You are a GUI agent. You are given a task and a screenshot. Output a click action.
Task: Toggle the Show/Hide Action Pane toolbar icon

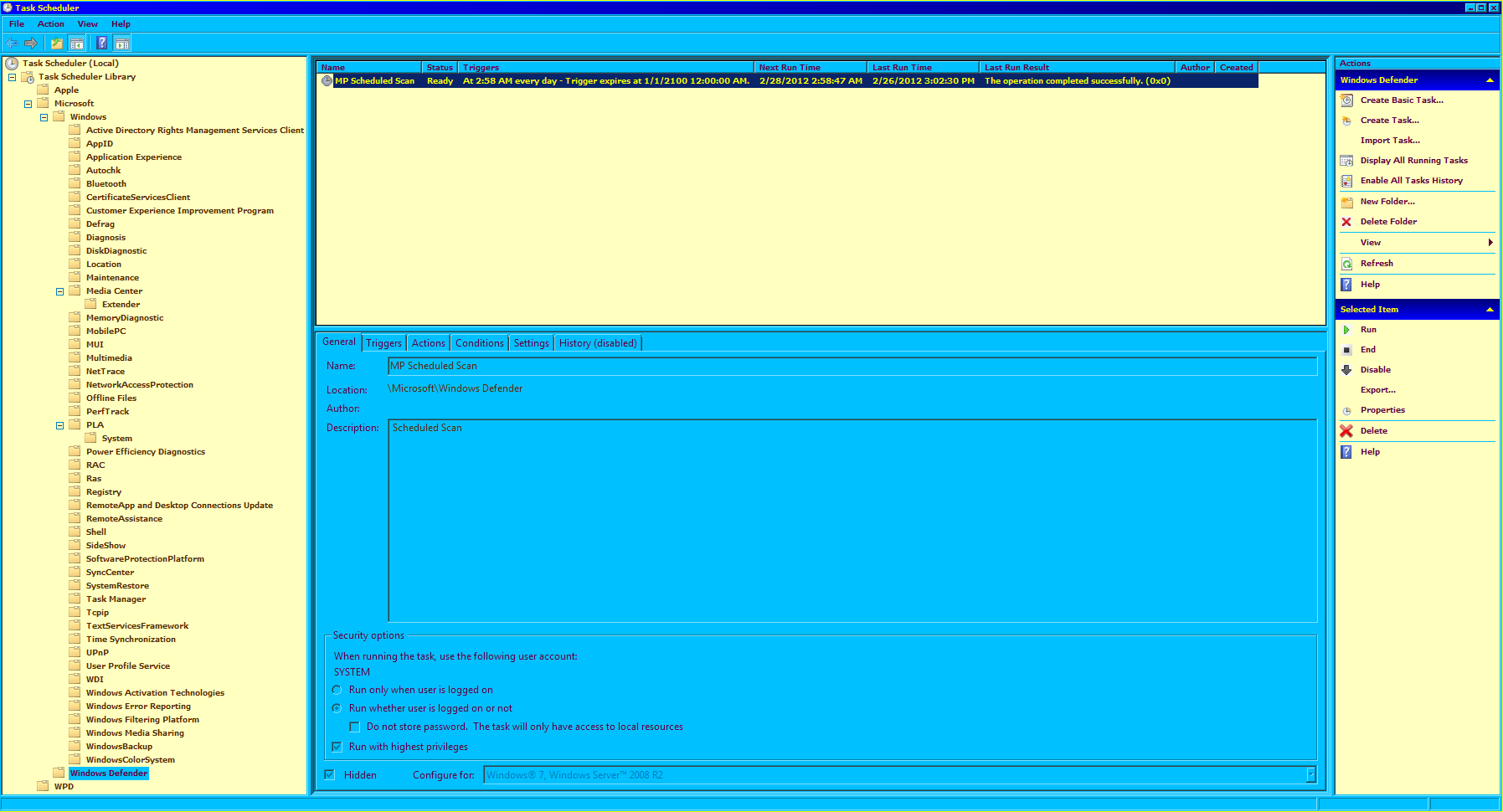tap(122, 44)
